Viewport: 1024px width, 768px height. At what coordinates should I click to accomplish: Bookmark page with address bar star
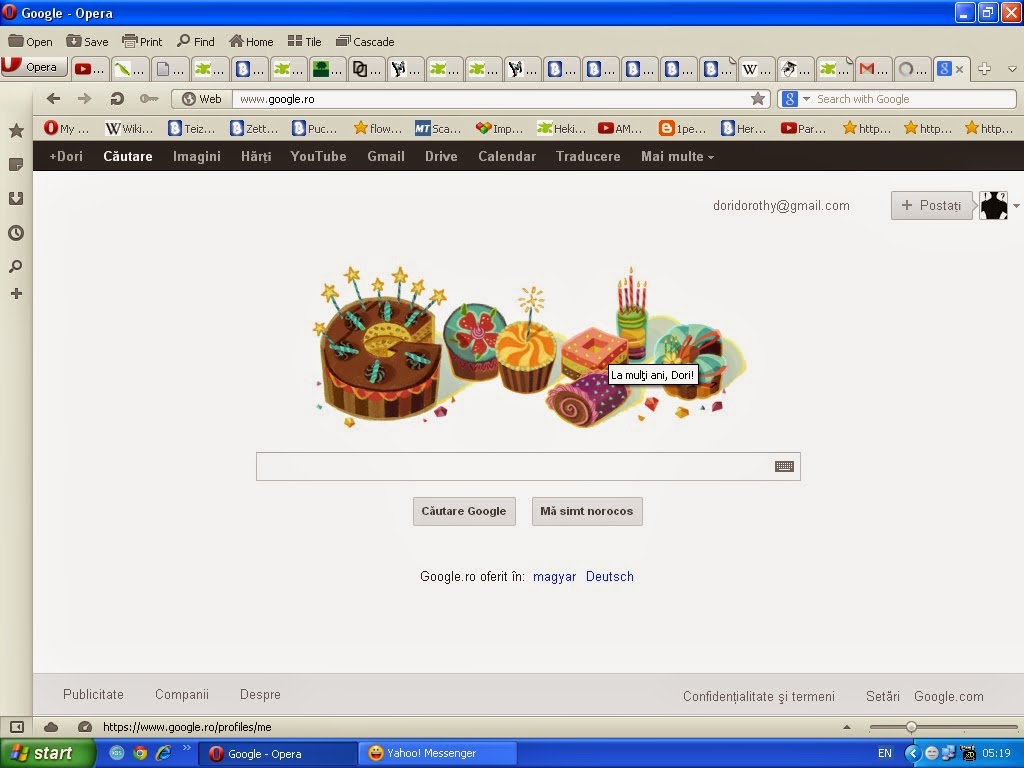click(x=758, y=99)
